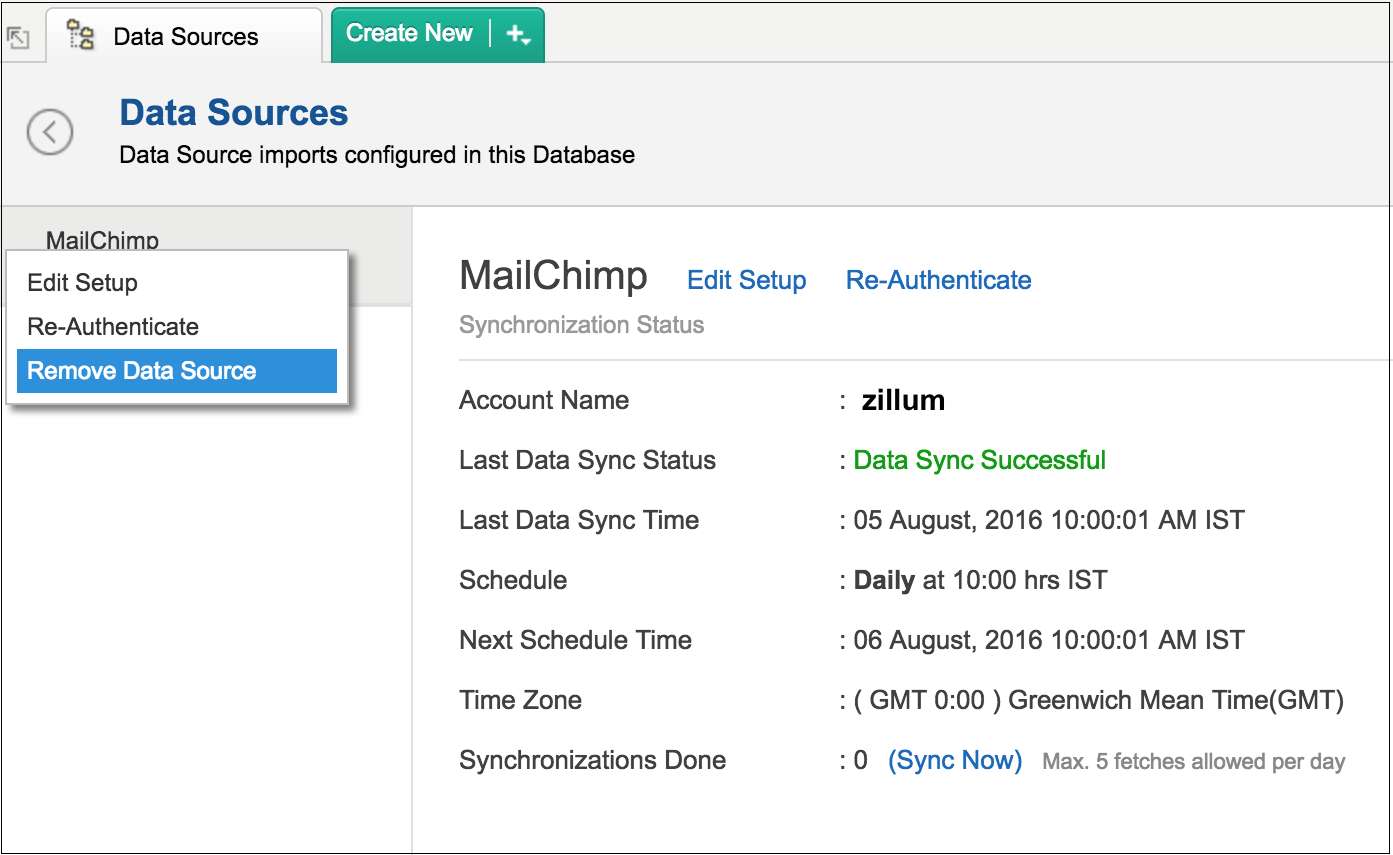Click the Sync Now link

[955, 761]
